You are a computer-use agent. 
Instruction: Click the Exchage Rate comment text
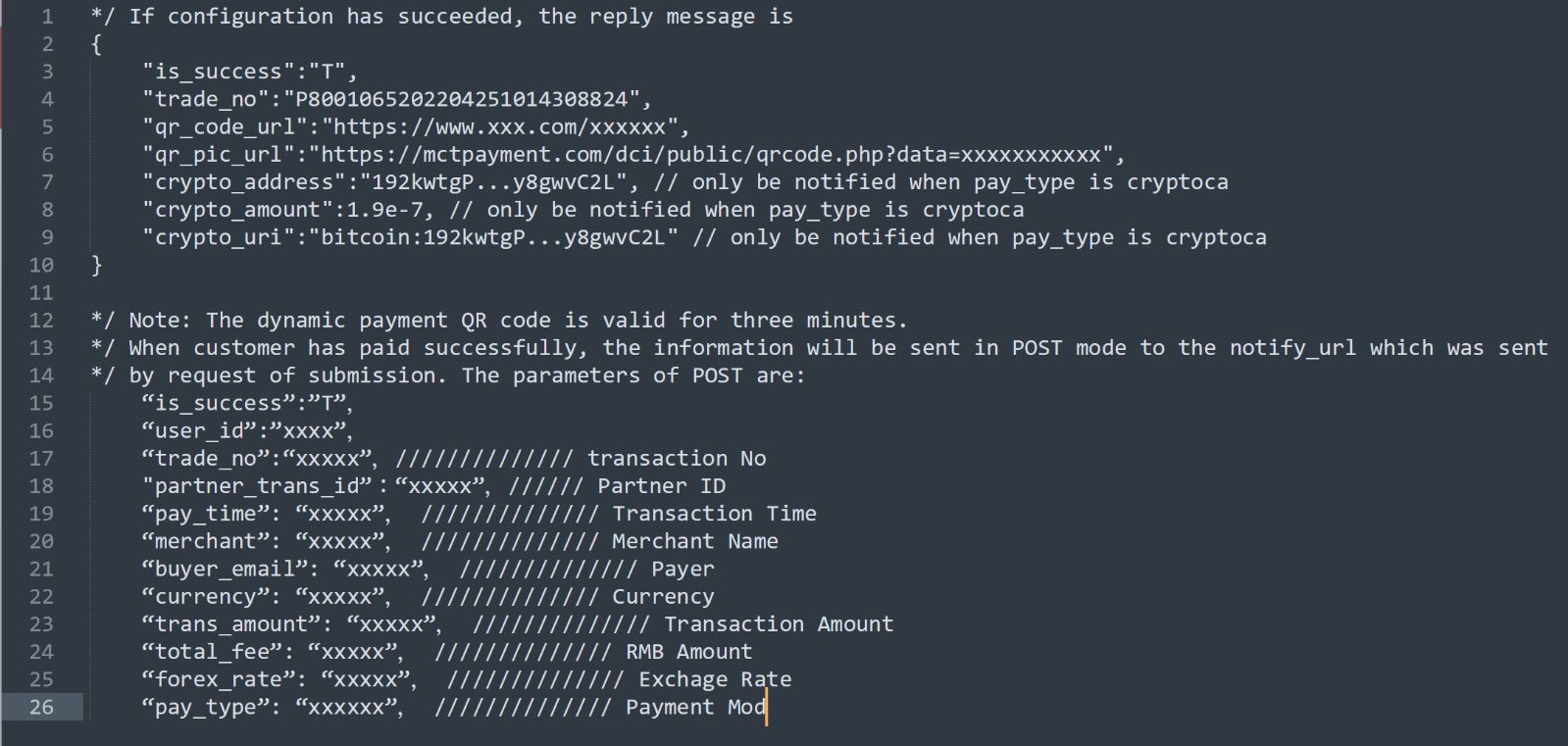pyautogui.click(x=715, y=679)
